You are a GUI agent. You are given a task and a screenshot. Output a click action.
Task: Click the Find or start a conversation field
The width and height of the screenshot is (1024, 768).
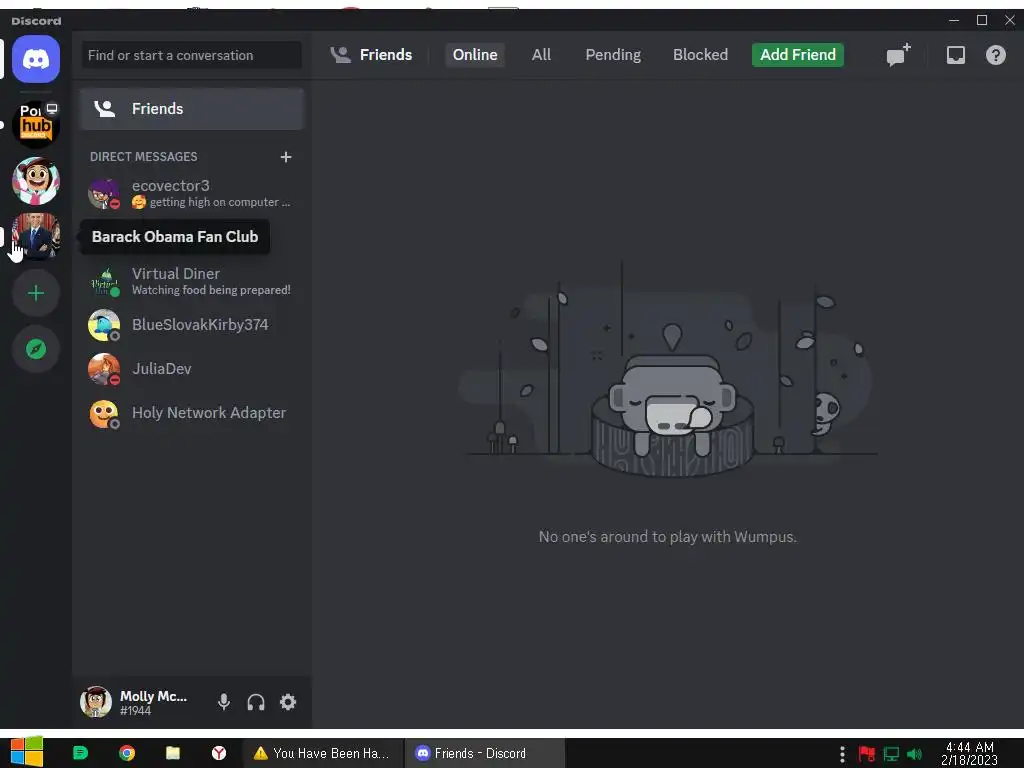(x=191, y=55)
